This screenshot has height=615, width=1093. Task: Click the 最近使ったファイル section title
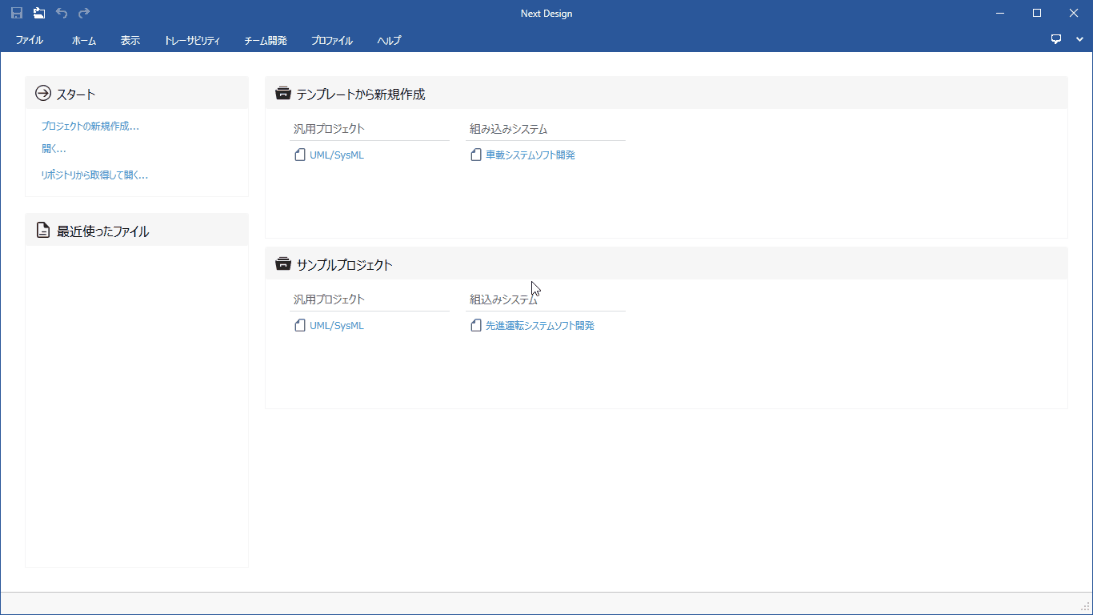[x=103, y=231]
